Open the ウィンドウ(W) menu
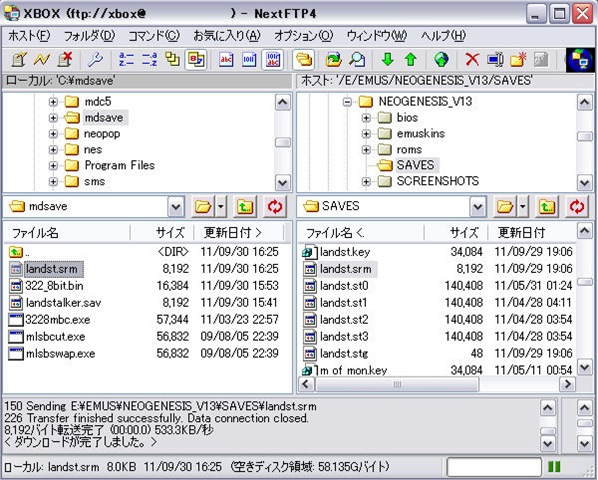 (x=377, y=36)
